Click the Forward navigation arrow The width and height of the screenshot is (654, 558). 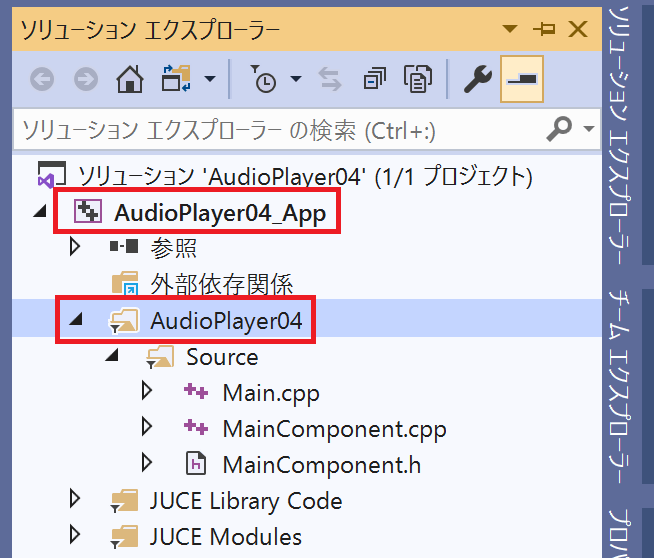click(86, 79)
